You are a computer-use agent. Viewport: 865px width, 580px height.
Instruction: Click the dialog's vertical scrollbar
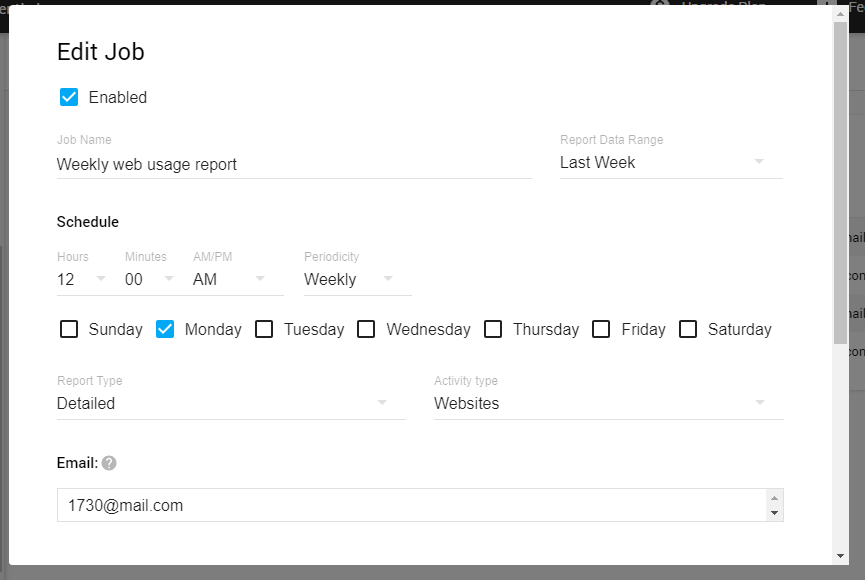pos(840,180)
